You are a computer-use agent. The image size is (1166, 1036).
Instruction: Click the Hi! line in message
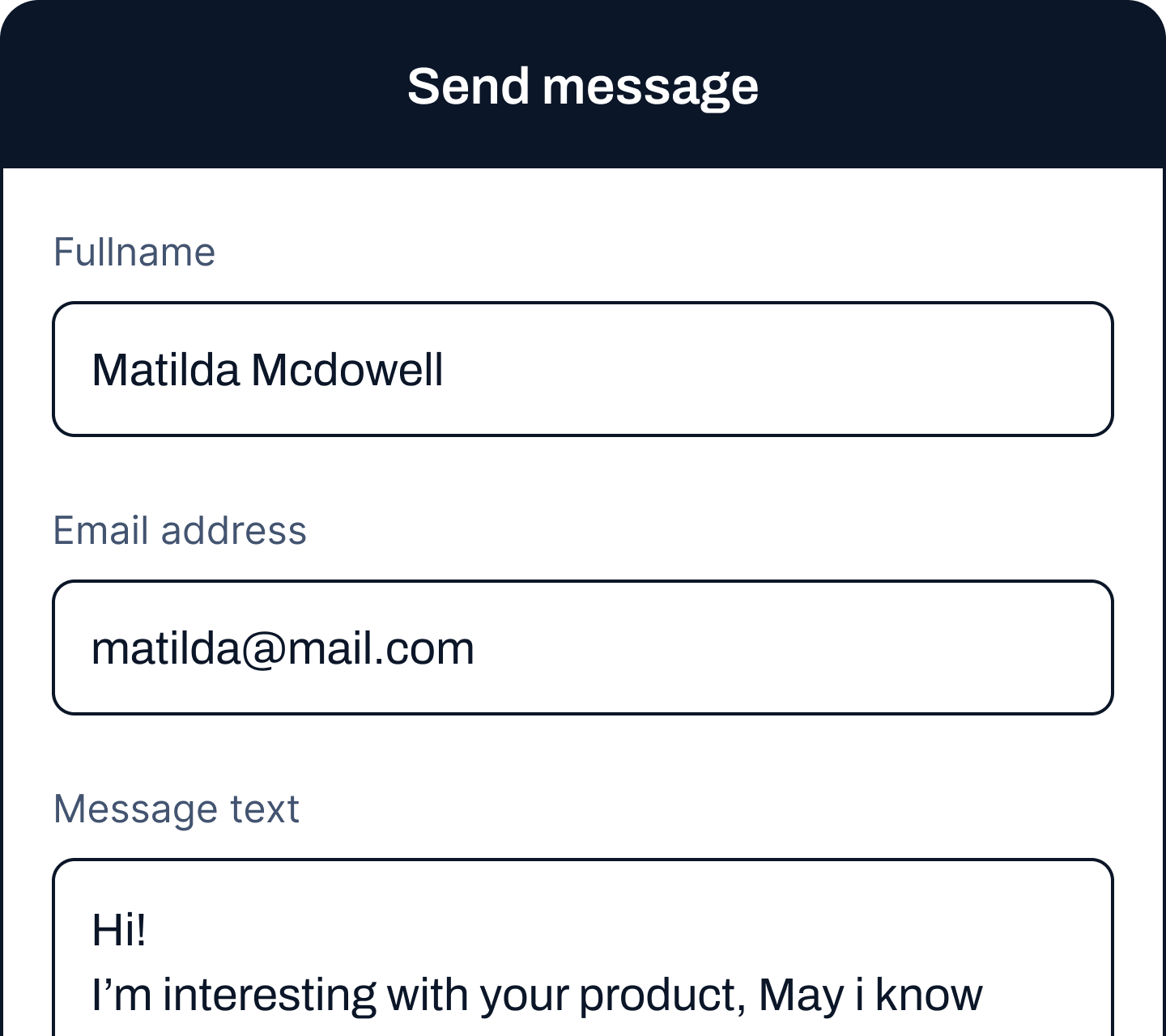(x=119, y=929)
